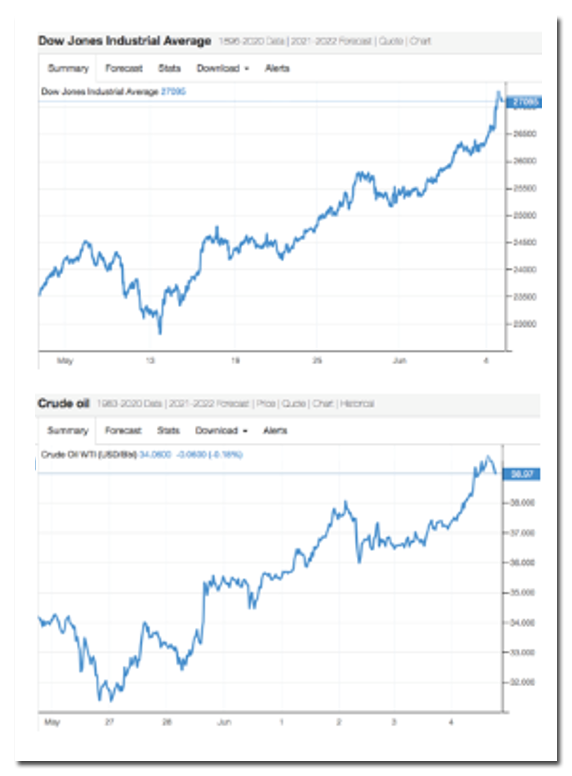572x776 pixels.
Task: Click the 1896-2020 Data link beside the Dow Jones heading
Action: point(251,41)
